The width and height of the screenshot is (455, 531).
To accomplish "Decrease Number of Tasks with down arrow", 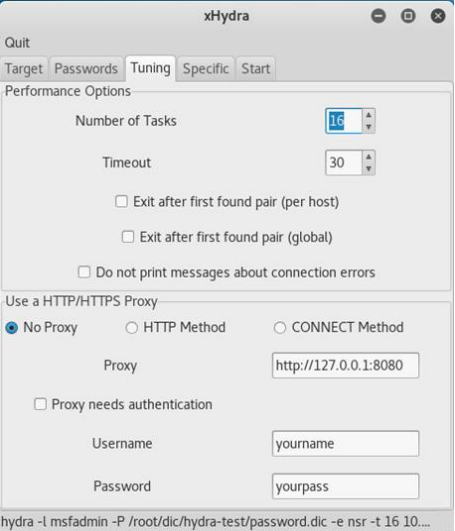I will (369, 127).
